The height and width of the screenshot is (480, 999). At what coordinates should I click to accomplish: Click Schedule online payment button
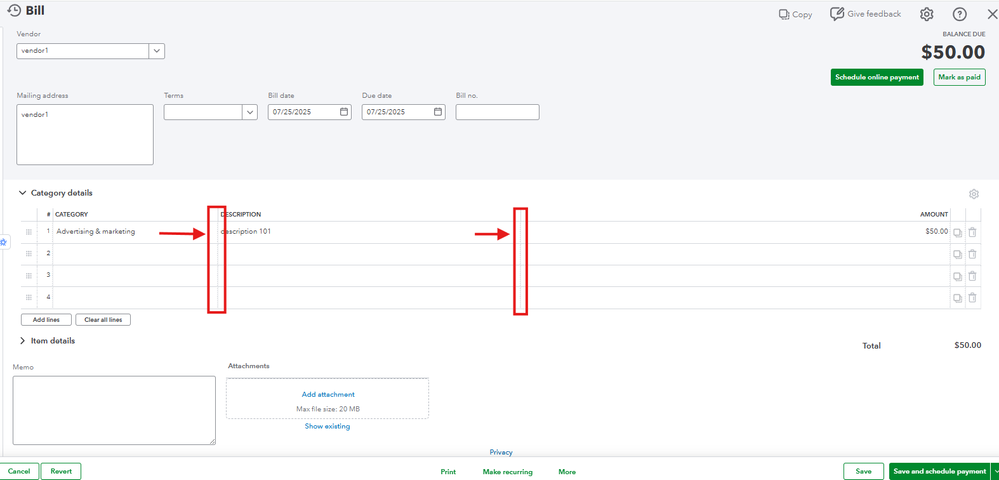pos(877,77)
